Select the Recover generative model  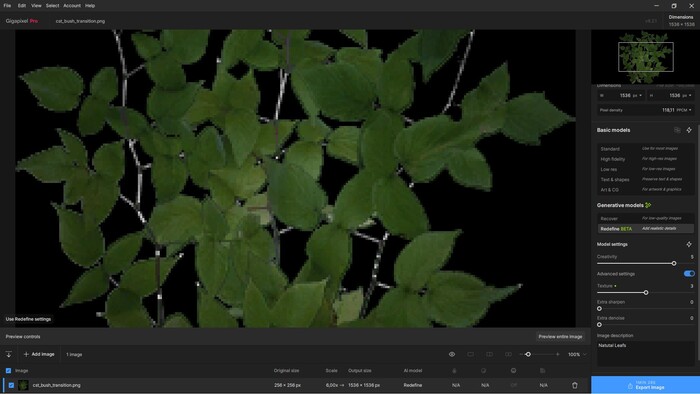[x=646, y=218]
